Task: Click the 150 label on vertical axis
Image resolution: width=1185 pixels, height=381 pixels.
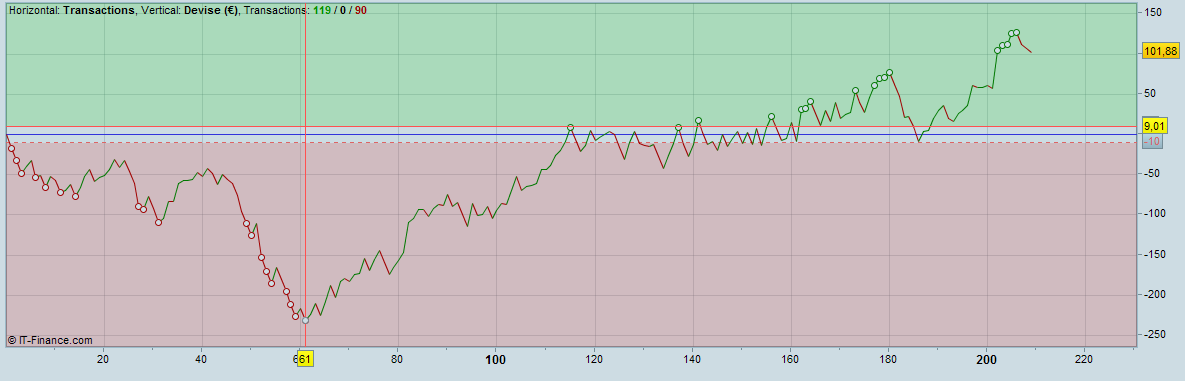Action: coord(1153,13)
